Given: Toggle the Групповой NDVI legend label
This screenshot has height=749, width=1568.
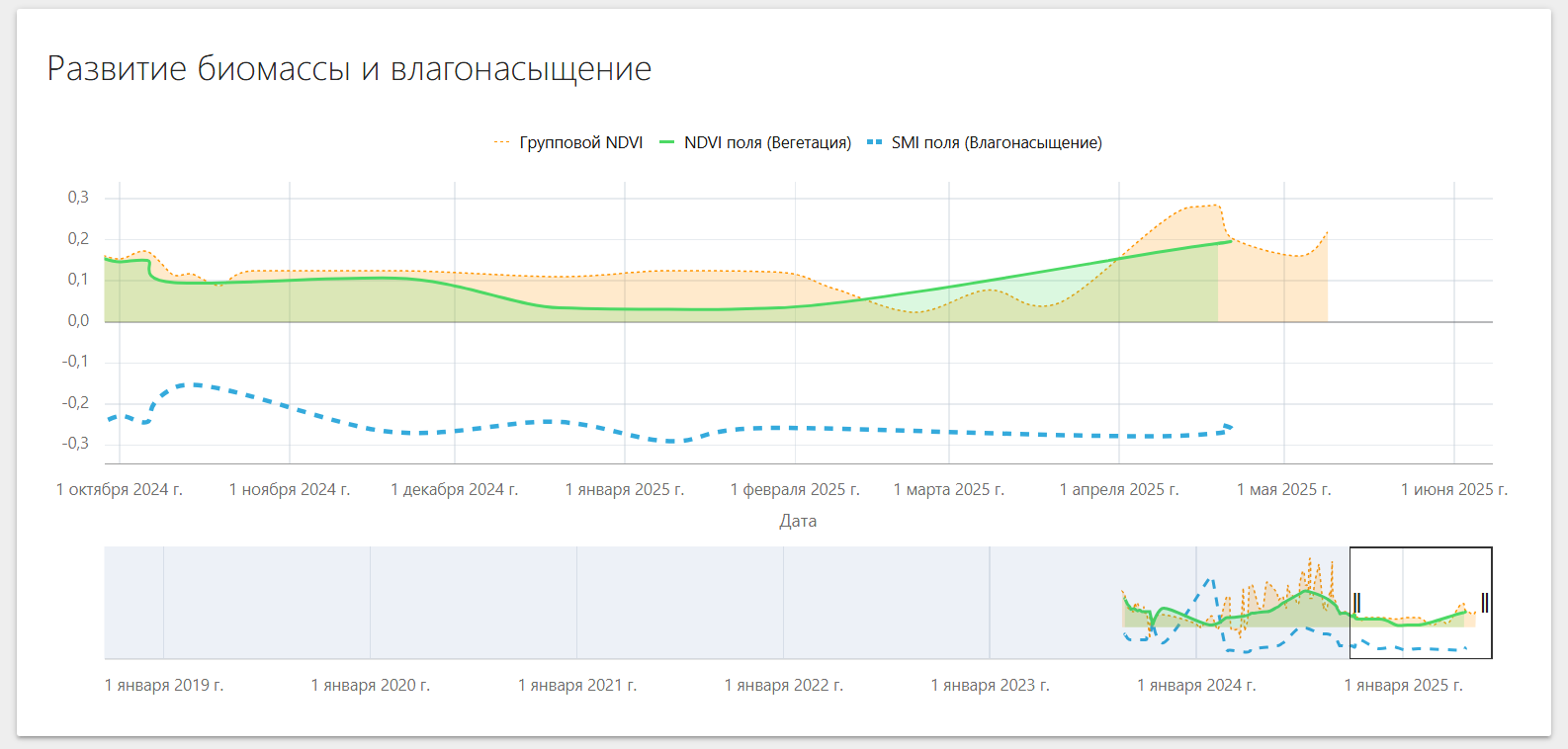Looking at the screenshot, I should point(580,143).
